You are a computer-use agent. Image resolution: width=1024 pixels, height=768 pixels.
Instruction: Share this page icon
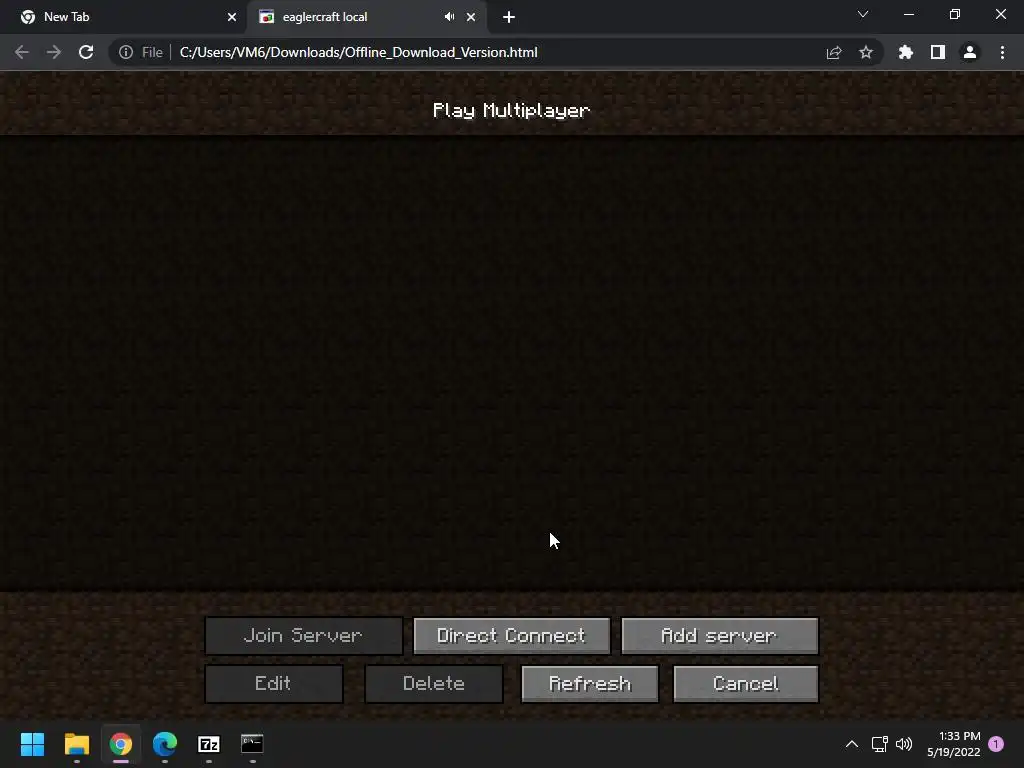(x=834, y=52)
